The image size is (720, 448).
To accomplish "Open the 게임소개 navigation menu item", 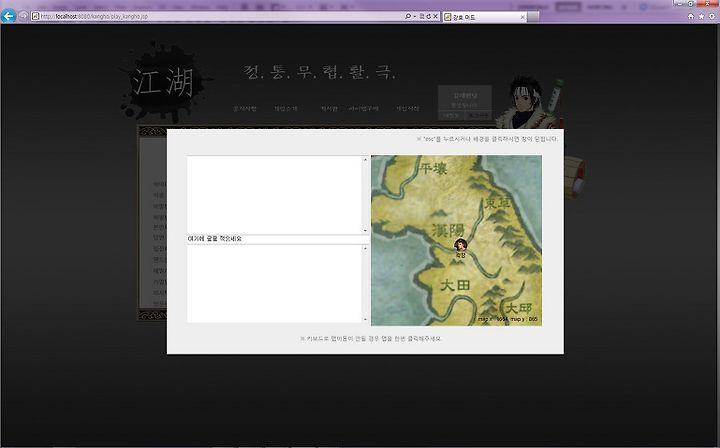I will [286, 109].
